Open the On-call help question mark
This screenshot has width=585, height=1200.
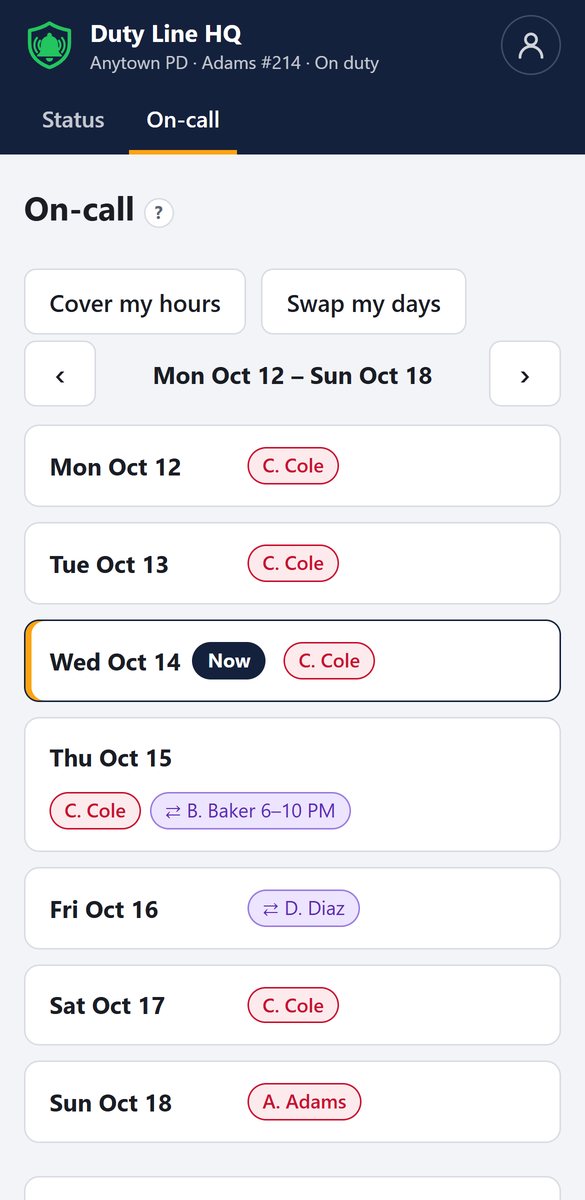(159, 213)
